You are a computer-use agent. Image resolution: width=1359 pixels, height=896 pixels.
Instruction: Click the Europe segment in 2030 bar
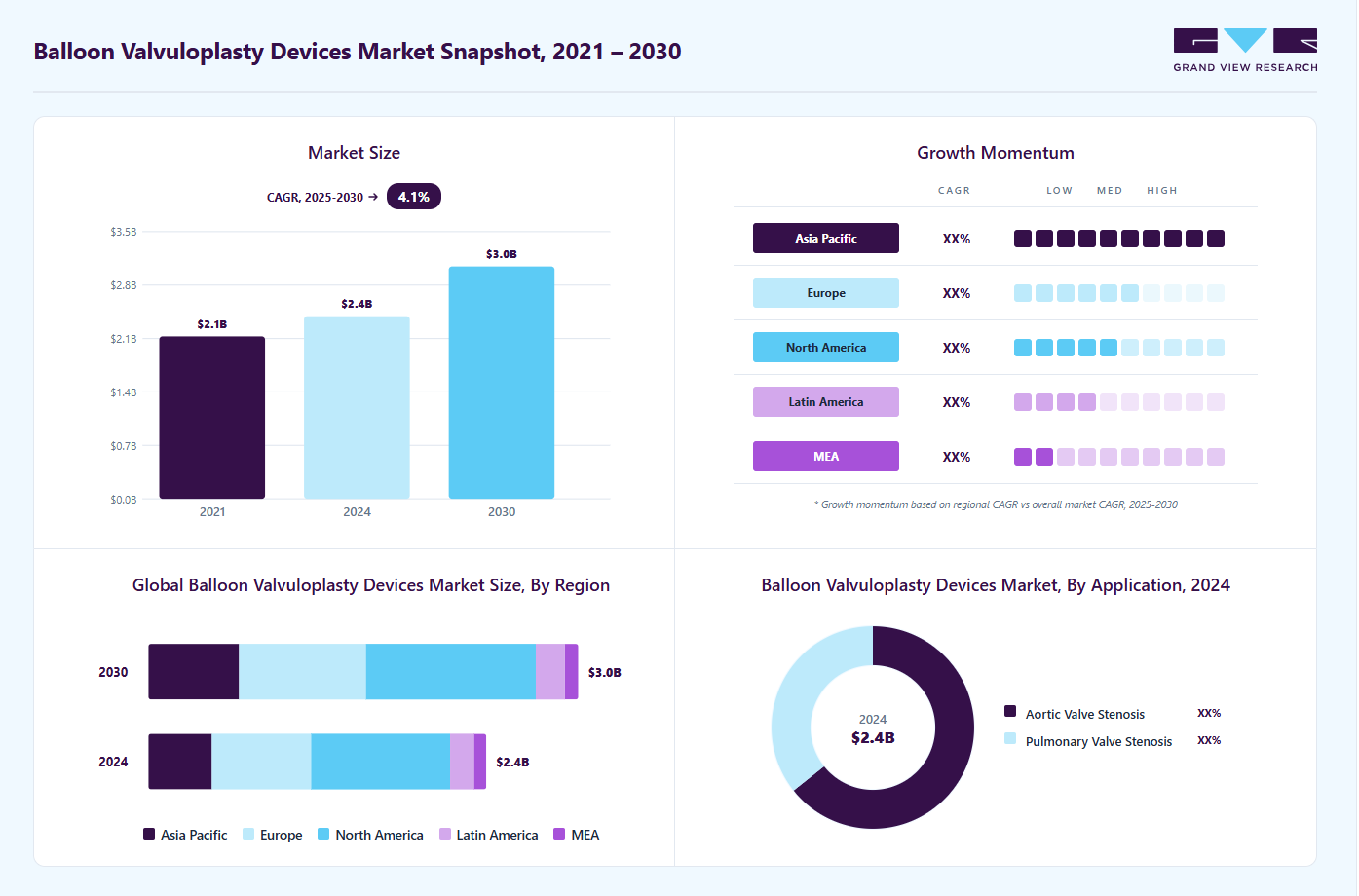point(302,672)
